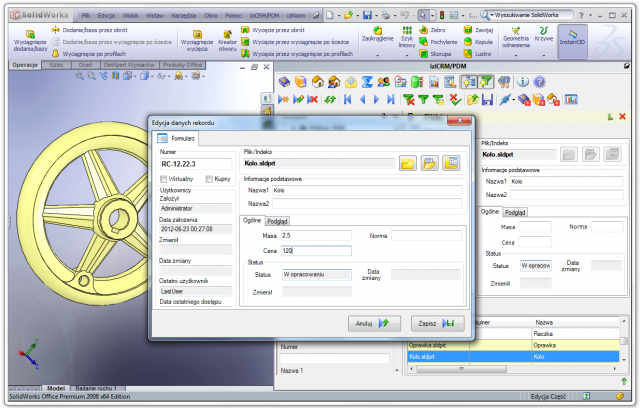Click Kreator otworu hole wizard tool
This screenshot has width=640, height=408.
point(227,41)
